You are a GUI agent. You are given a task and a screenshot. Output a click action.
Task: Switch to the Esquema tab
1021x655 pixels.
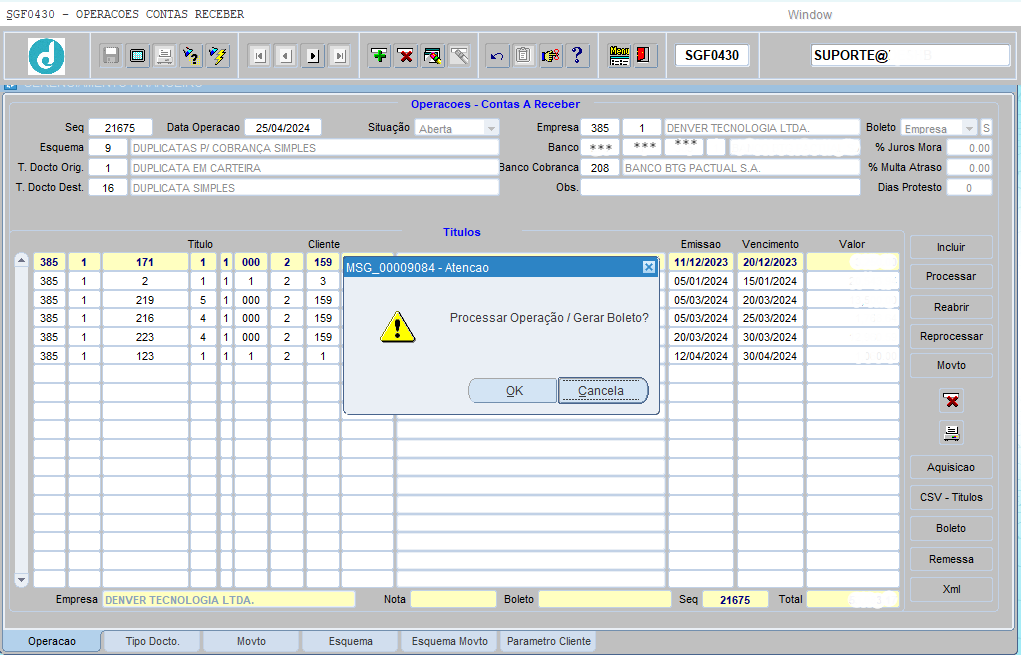coord(350,641)
